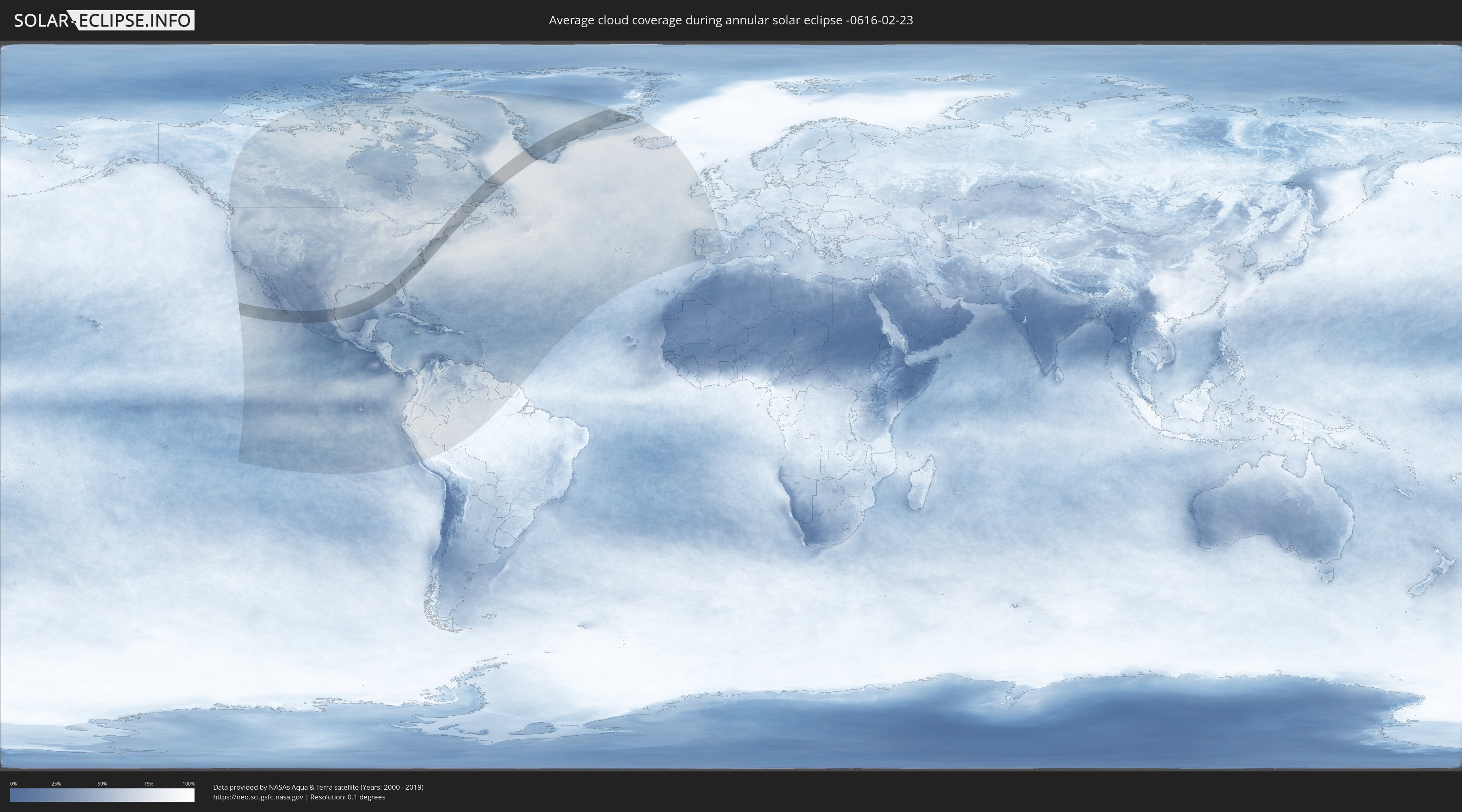The height and width of the screenshot is (812, 1462).
Task: Click the 75% legend label
Action: tap(148, 784)
